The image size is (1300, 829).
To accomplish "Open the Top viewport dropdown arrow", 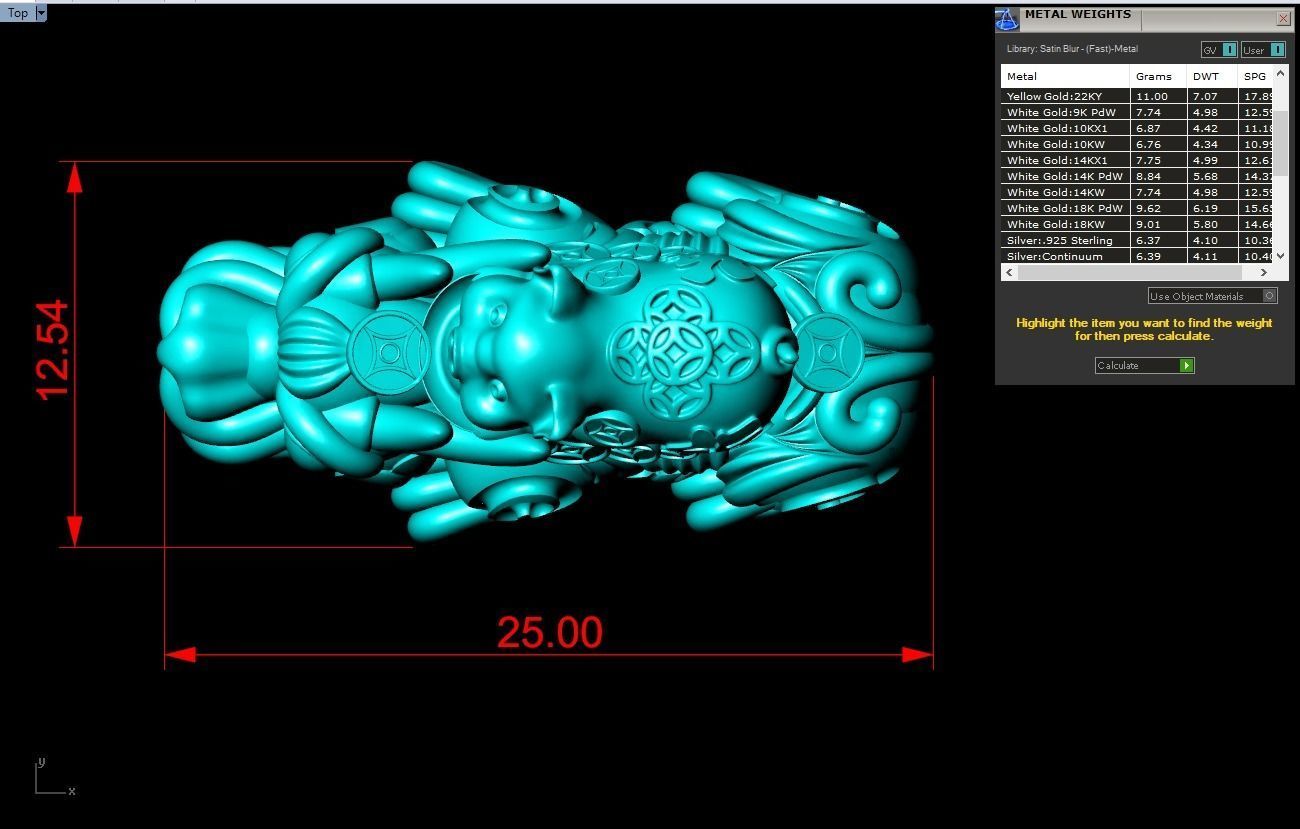I will [x=41, y=13].
